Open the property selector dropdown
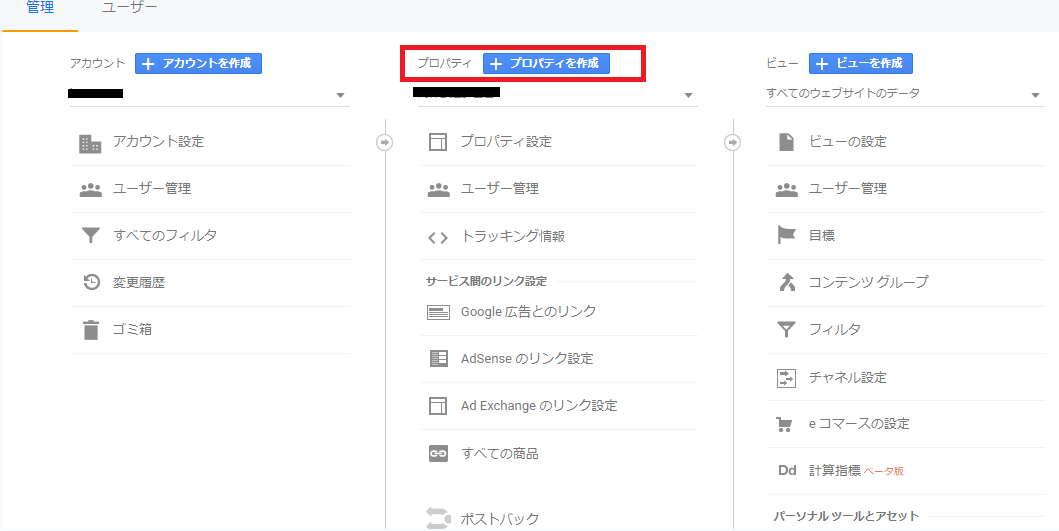 coord(688,95)
